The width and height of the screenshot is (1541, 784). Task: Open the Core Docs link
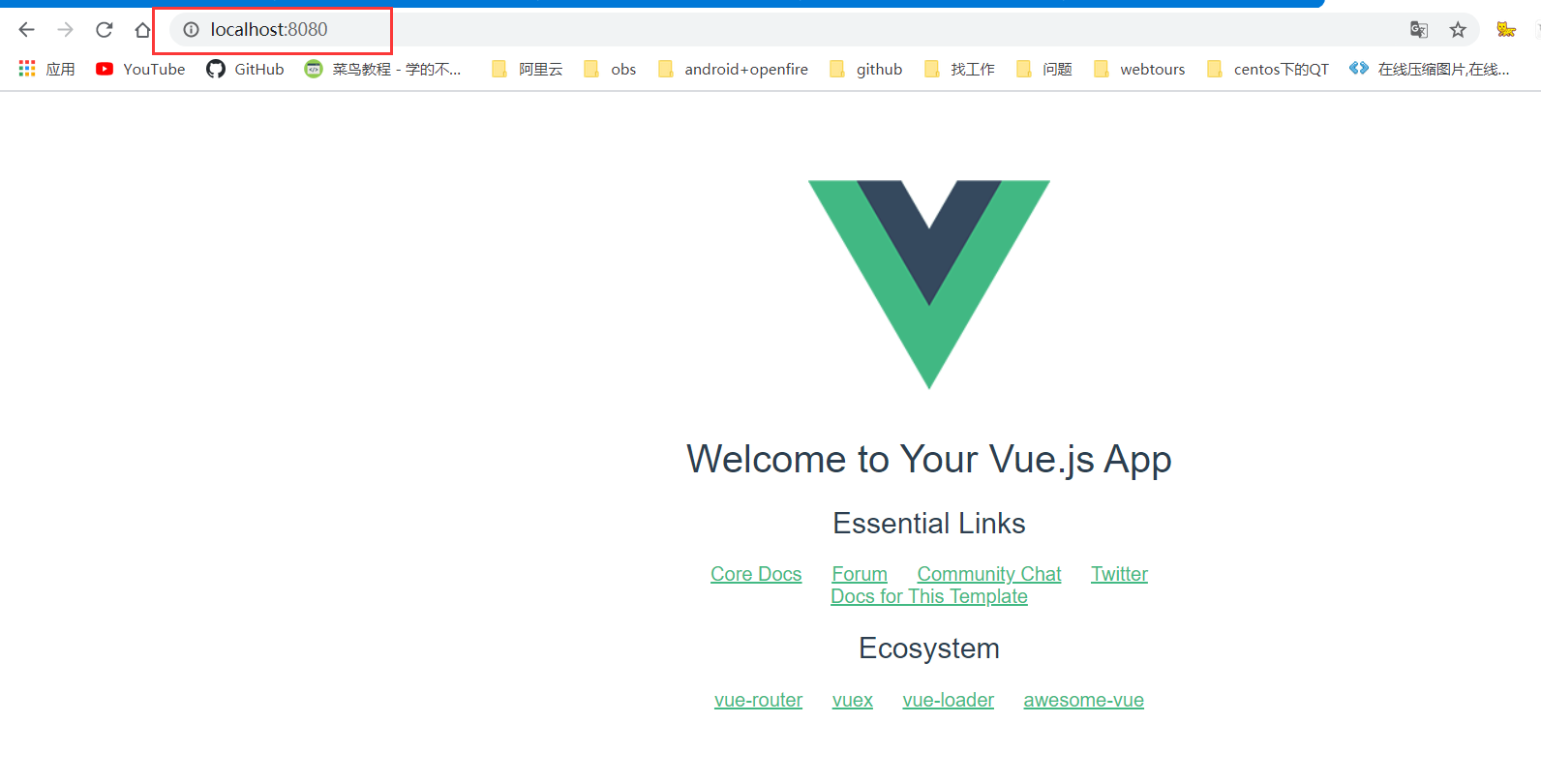point(756,574)
